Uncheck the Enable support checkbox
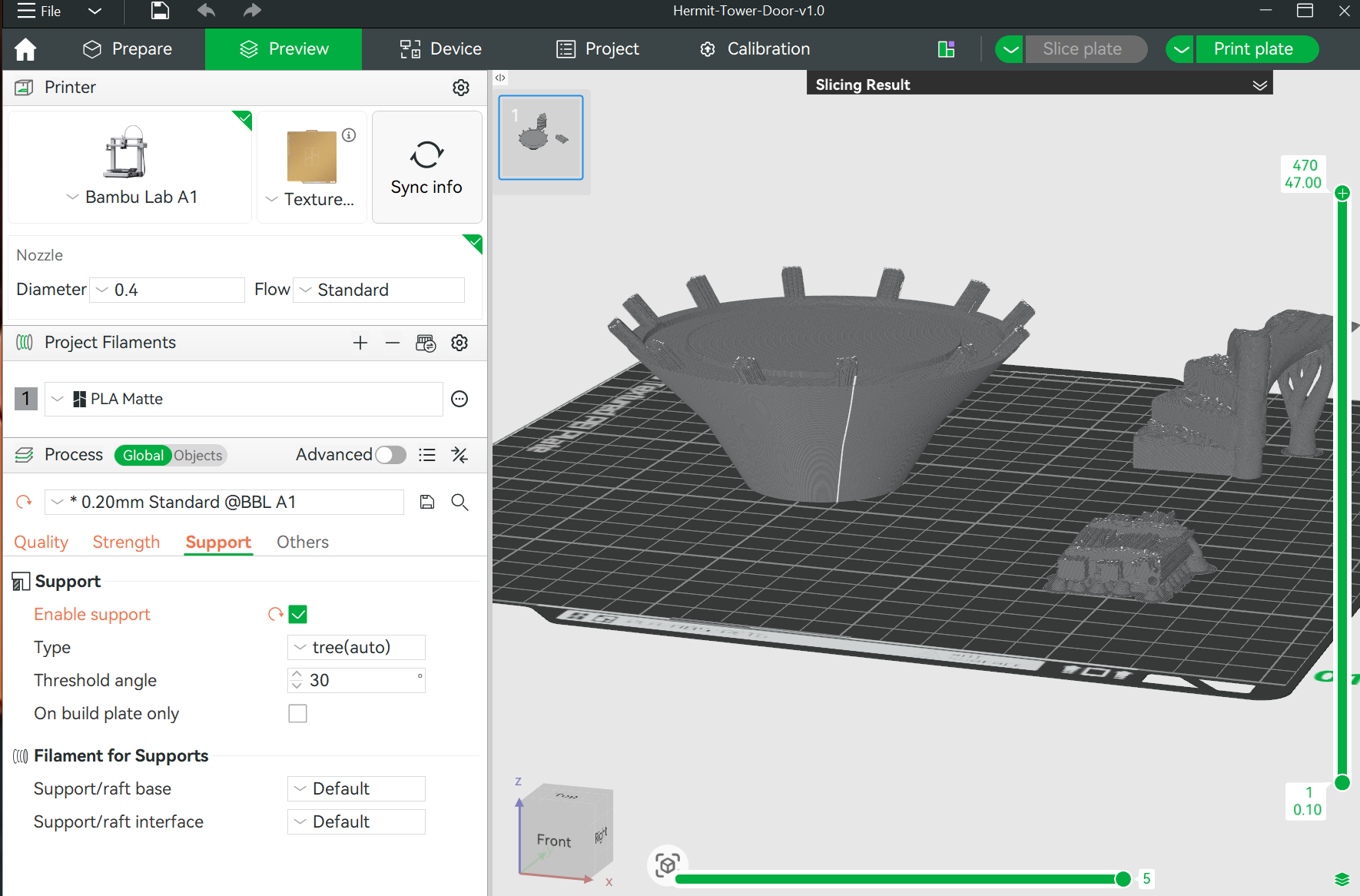 pyautogui.click(x=298, y=615)
